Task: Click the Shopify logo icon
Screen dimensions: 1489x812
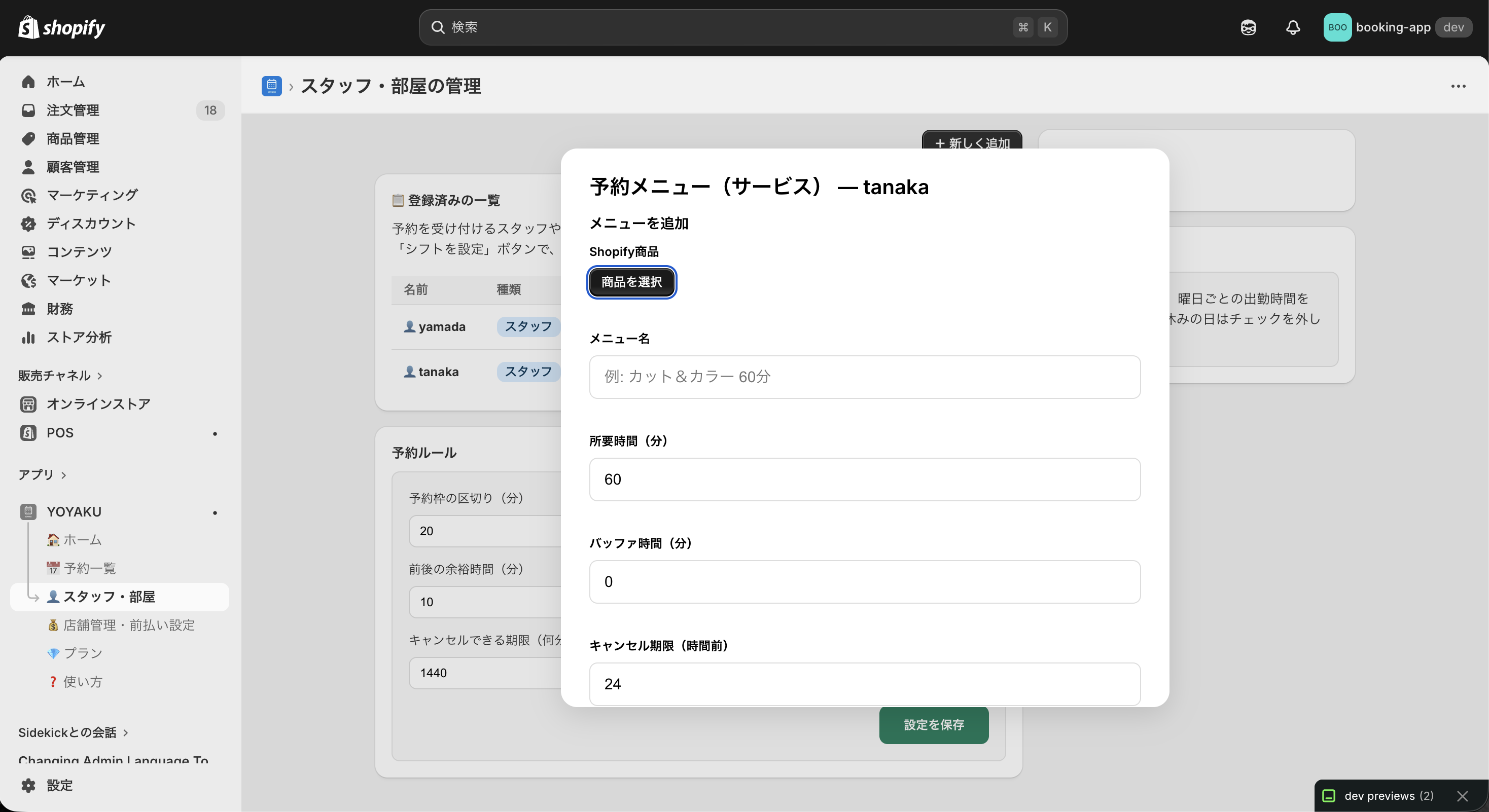Action: [x=28, y=26]
